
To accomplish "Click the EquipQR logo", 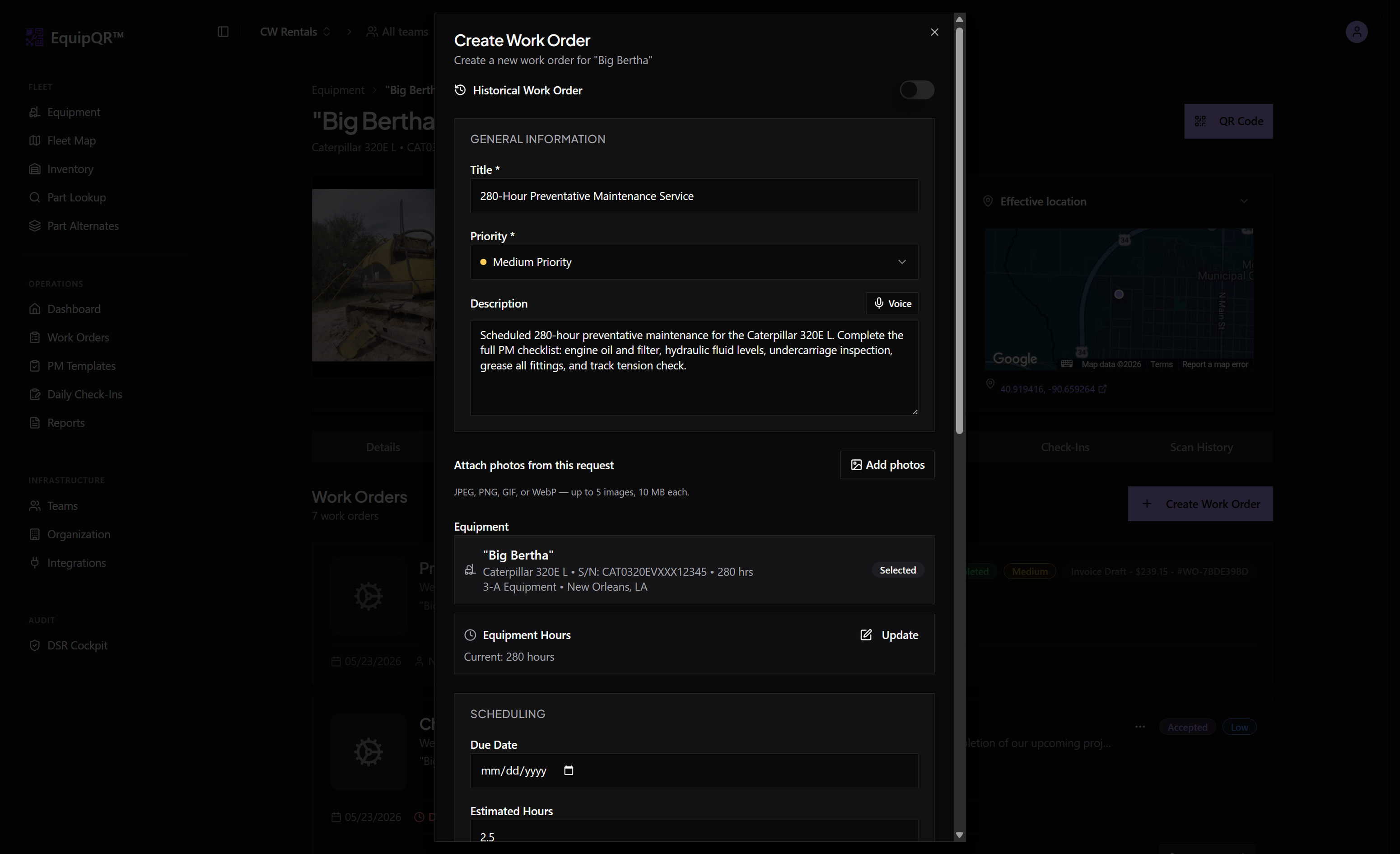I will click(75, 37).
